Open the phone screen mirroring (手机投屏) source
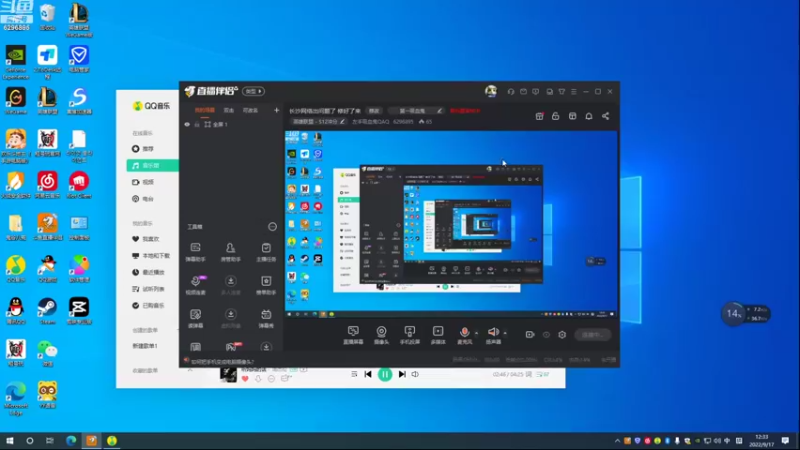This screenshot has width=800, height=450. [x=410, y=335]
